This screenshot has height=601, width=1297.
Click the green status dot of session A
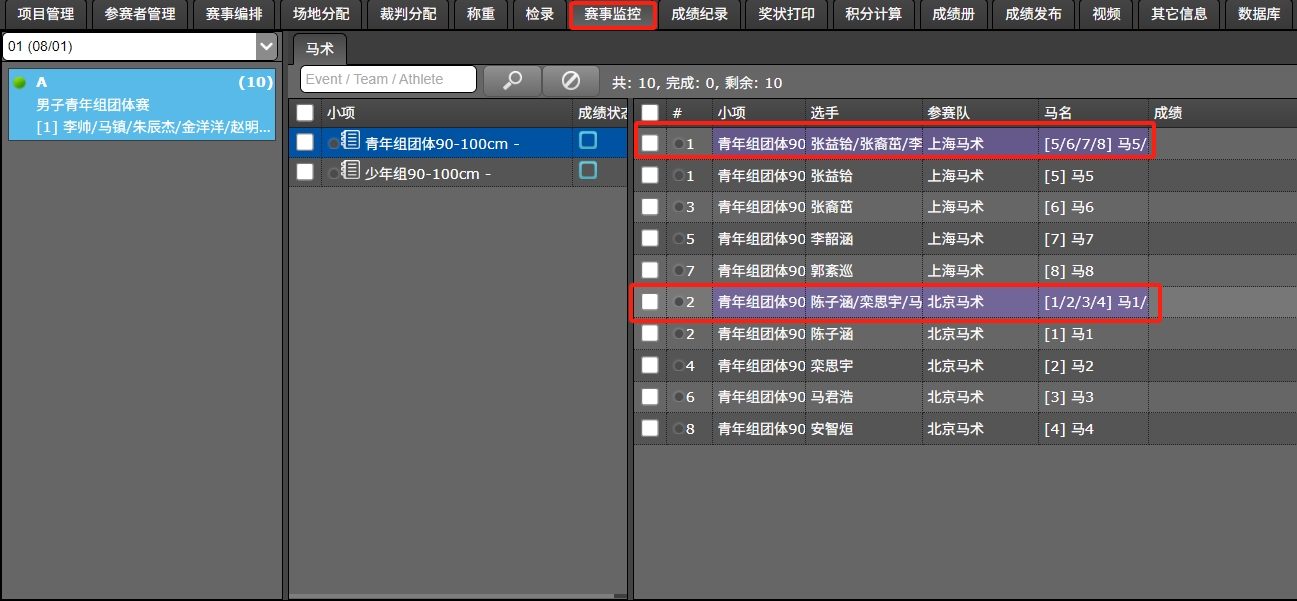[19, 83]
